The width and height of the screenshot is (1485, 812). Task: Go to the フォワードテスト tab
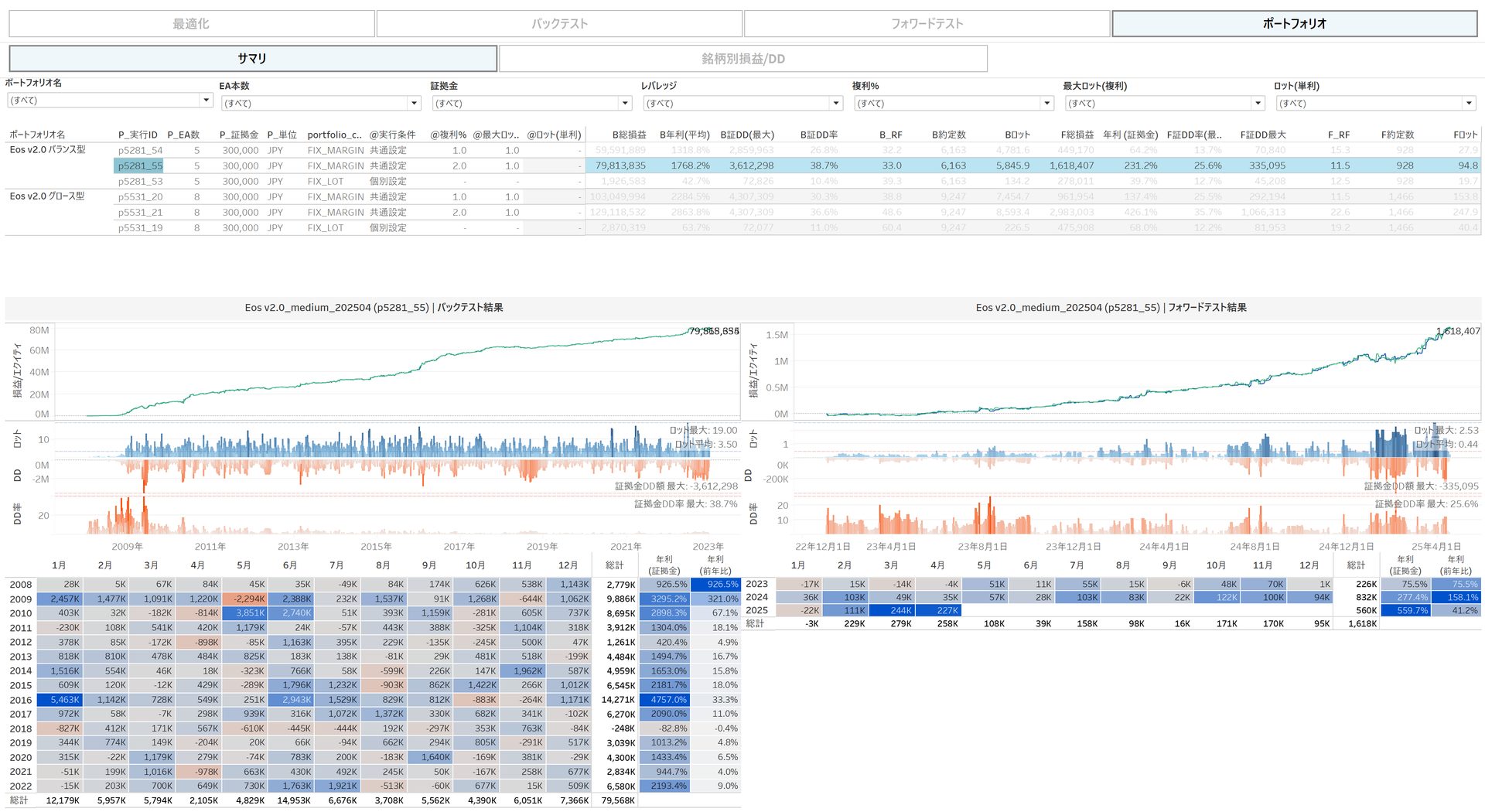click(927, 24)
